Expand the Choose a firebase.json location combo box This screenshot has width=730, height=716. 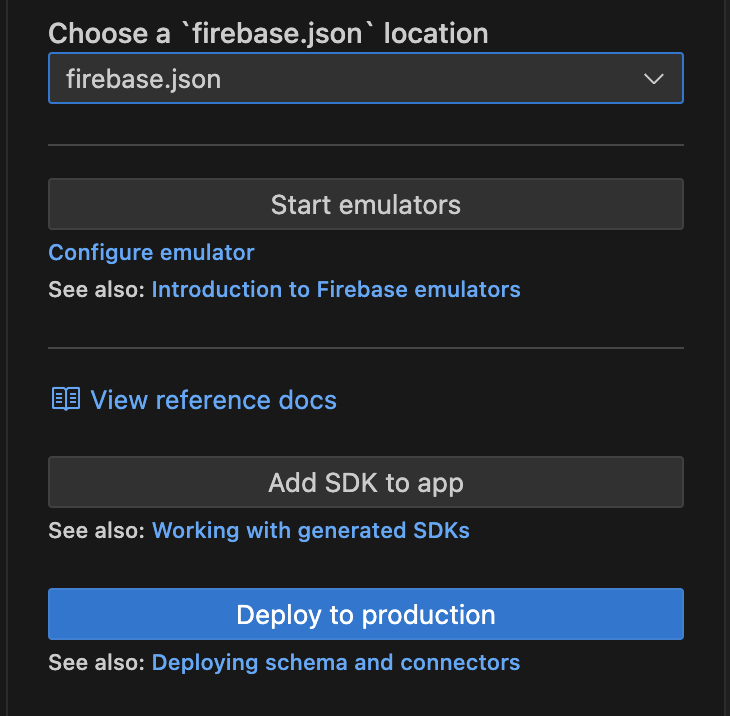[366, 78]
